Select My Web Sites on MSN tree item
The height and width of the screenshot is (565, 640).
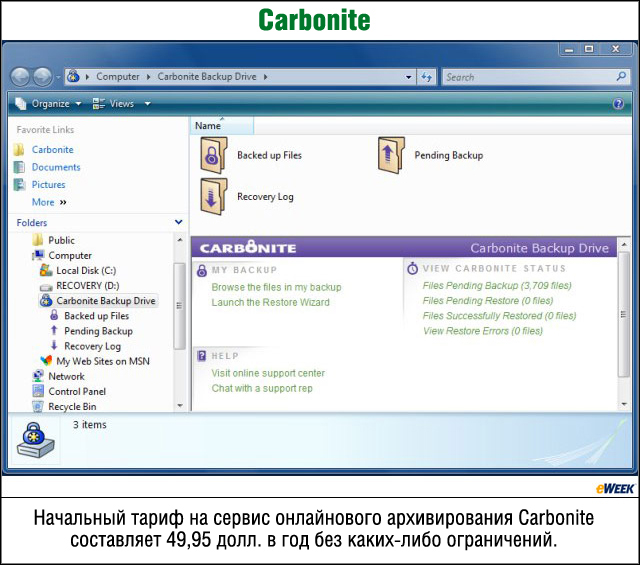point(103,361)
